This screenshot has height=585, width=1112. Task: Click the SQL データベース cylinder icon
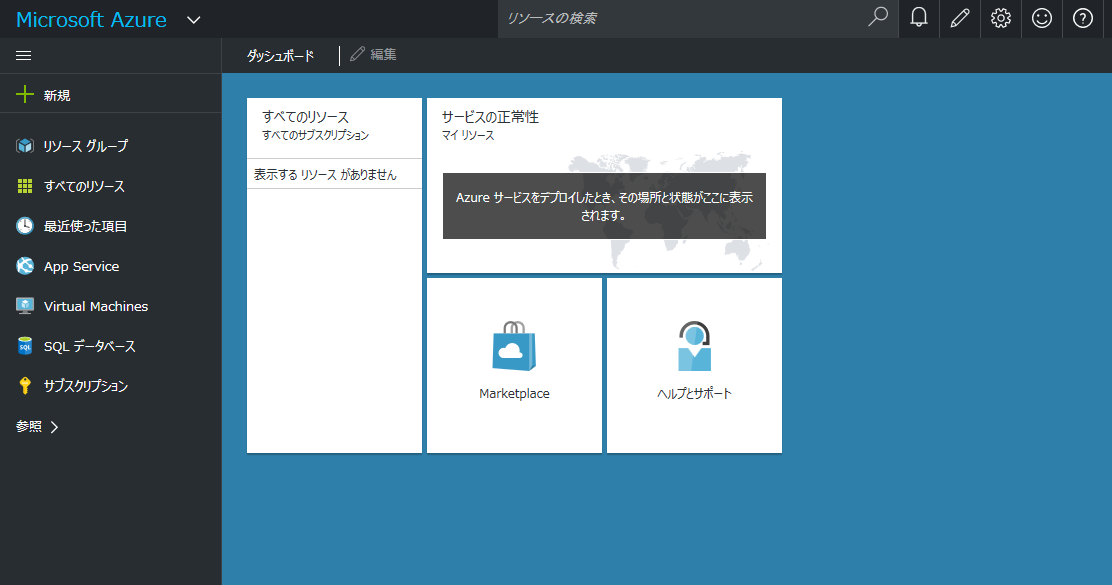(x=25, y=346)
